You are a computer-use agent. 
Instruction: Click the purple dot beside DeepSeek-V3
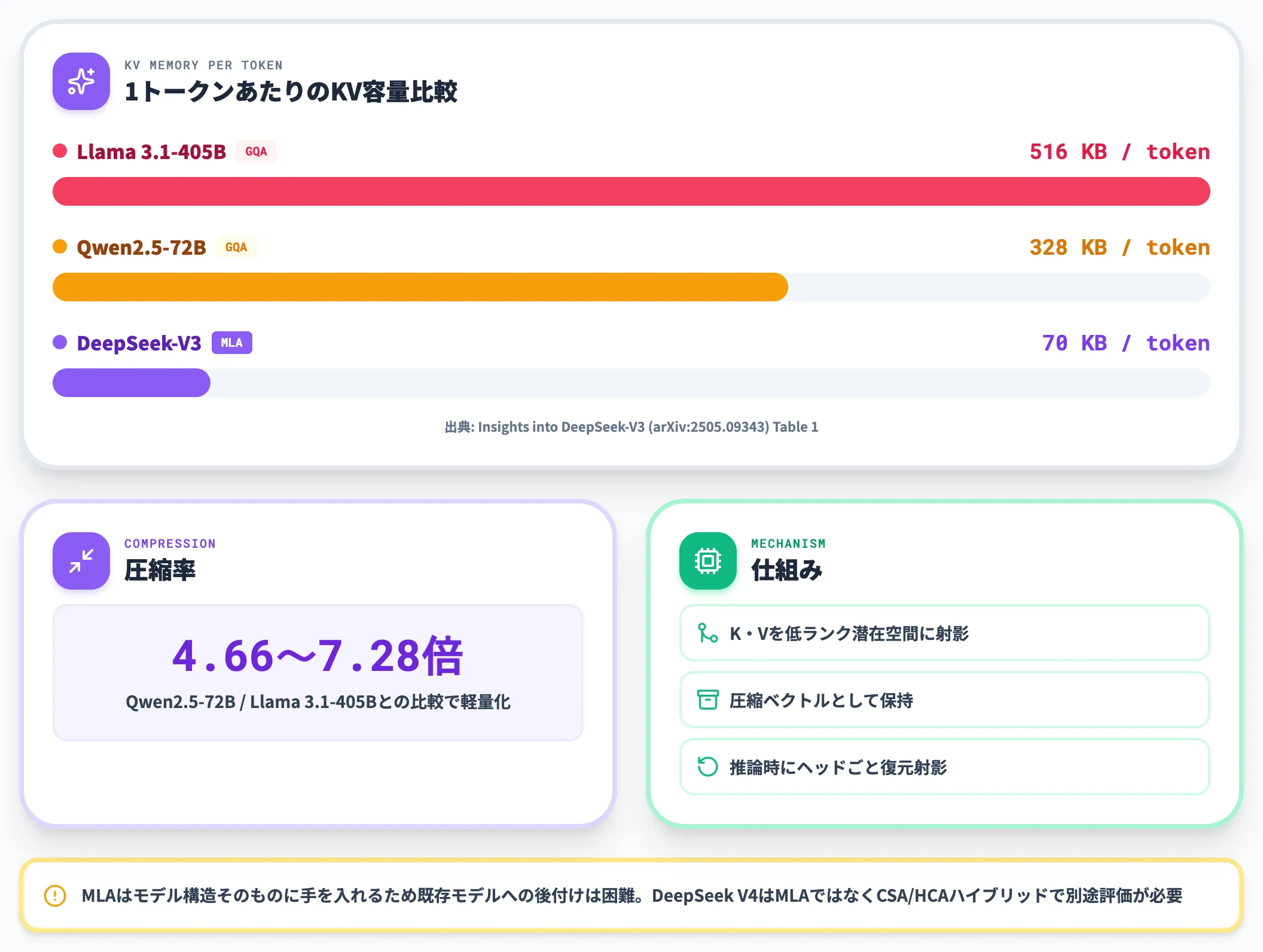point(60,342)
